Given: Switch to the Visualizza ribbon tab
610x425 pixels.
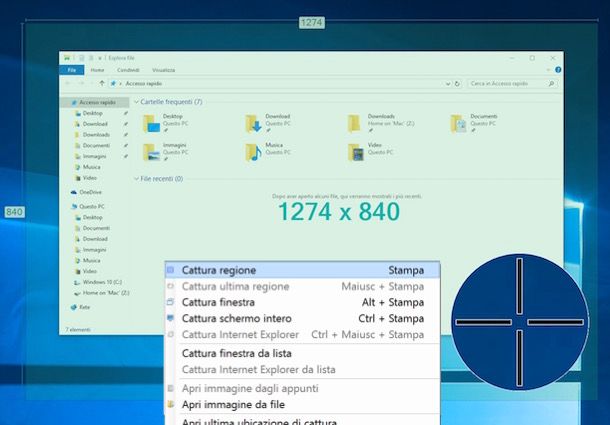Looking at the screenshot, I should [163, 71].
